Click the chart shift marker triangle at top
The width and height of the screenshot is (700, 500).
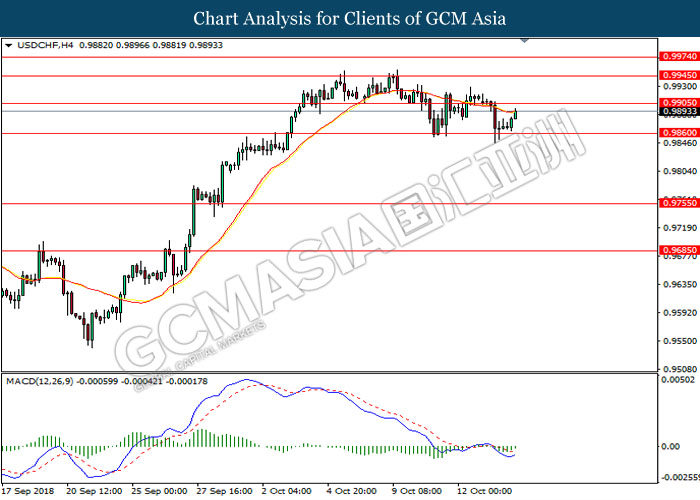(525, 41)
